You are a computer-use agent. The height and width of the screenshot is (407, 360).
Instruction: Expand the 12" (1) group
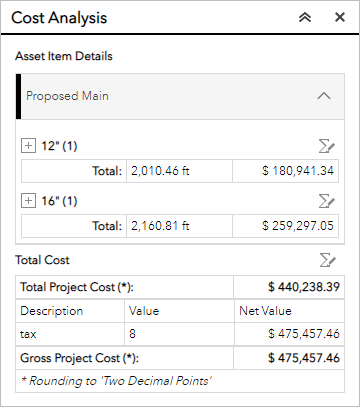click(x=28, y=146)
